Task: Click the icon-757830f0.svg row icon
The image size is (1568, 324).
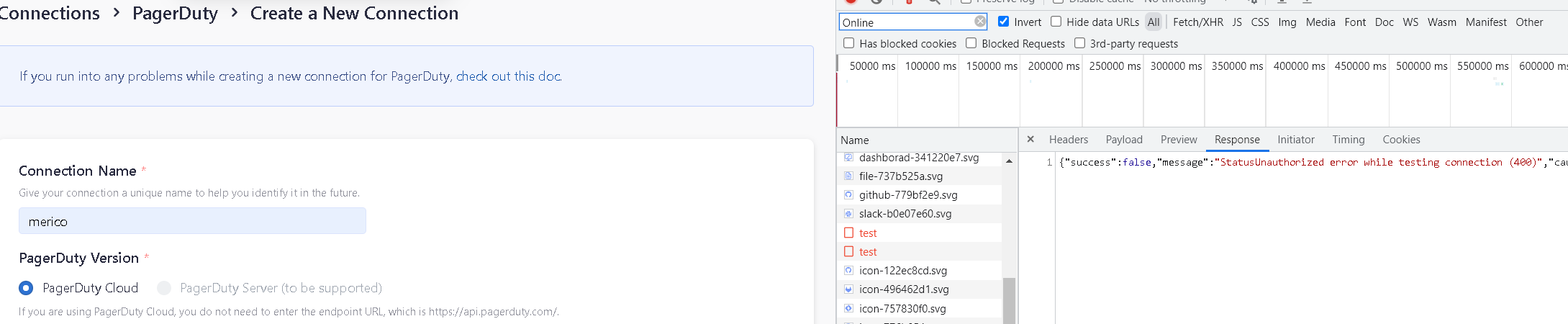Action: pos(848,308)
